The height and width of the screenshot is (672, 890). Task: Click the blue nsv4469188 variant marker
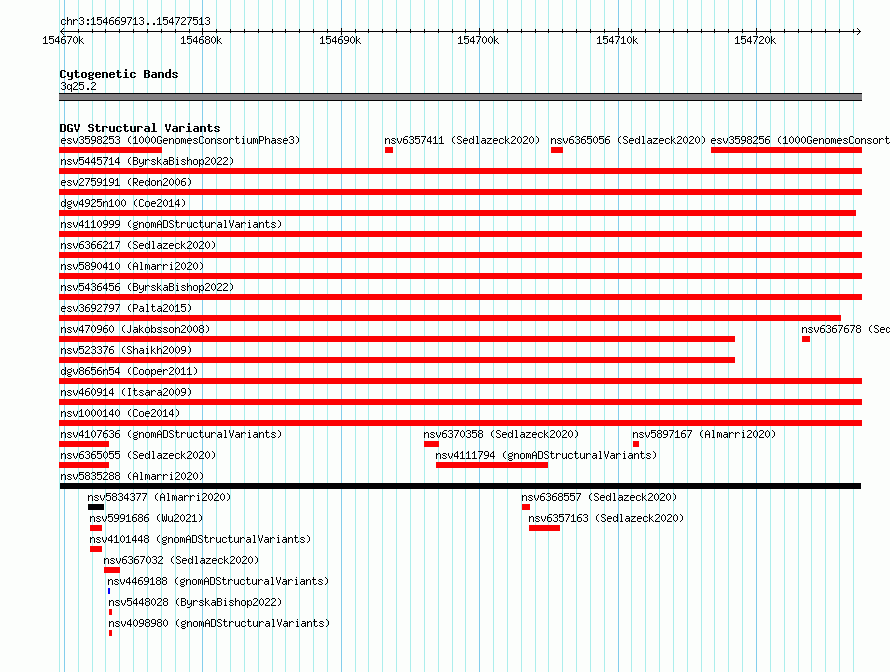(109, 591)
